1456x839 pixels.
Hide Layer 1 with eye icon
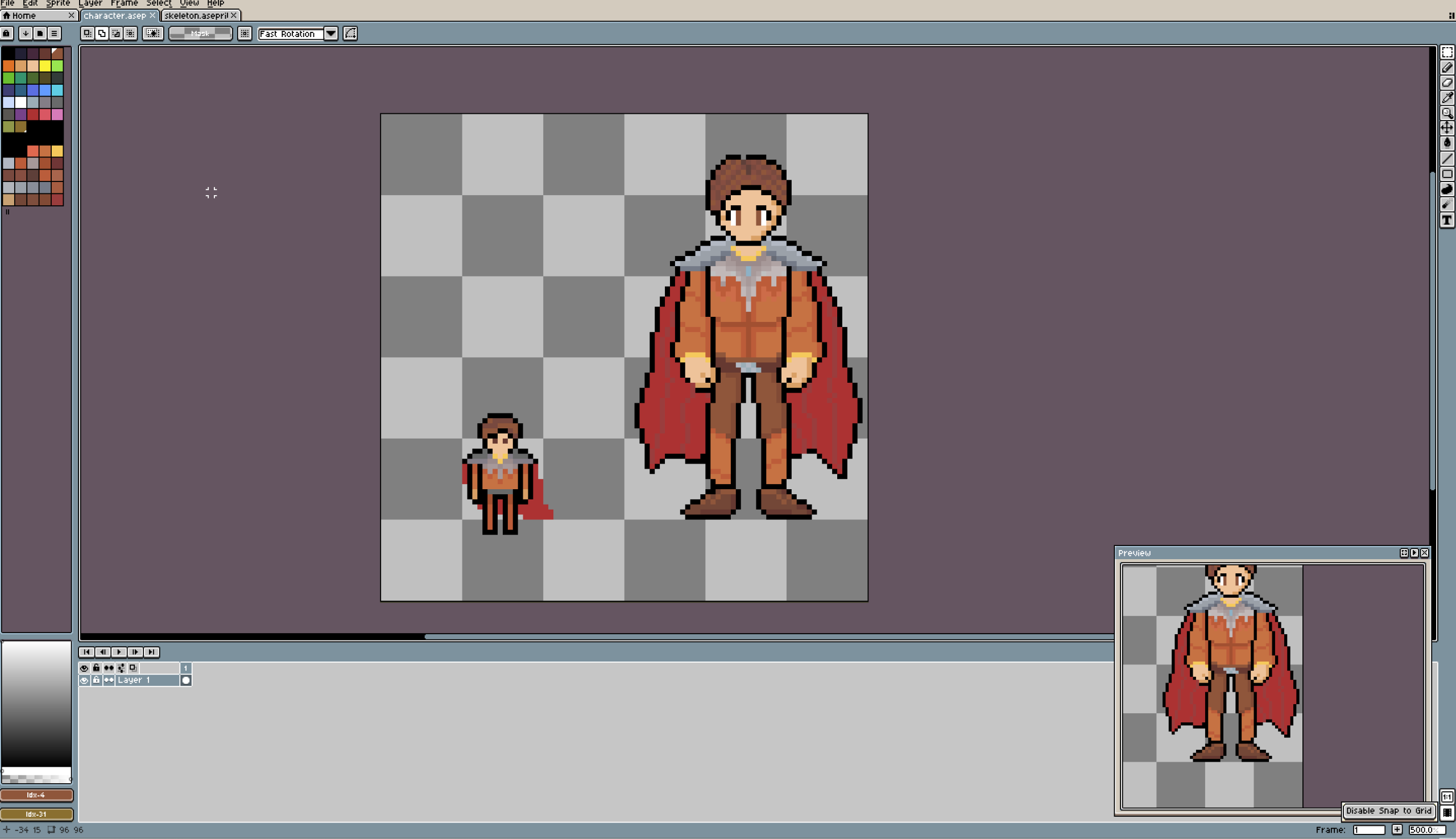click(84, 680)
